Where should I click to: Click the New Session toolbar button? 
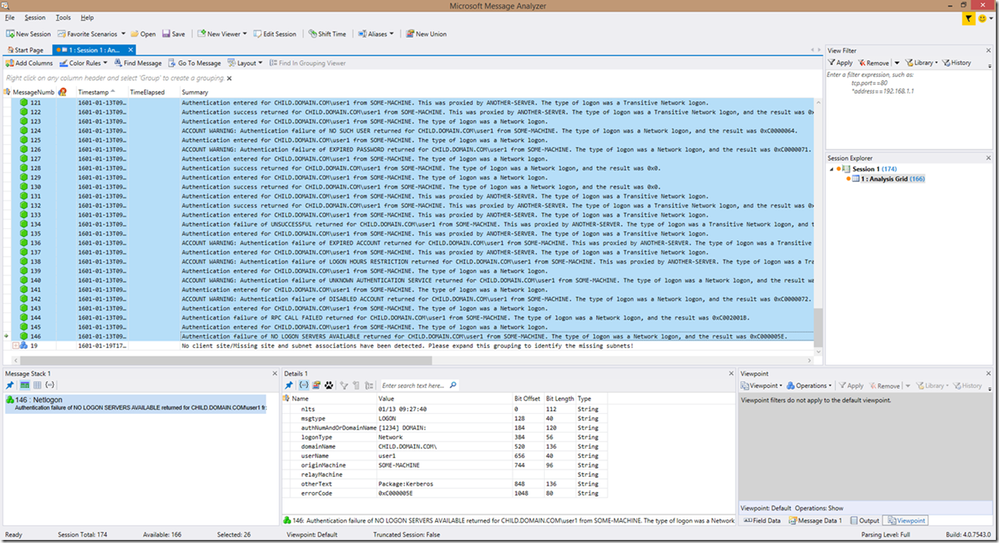click(29, 34)
